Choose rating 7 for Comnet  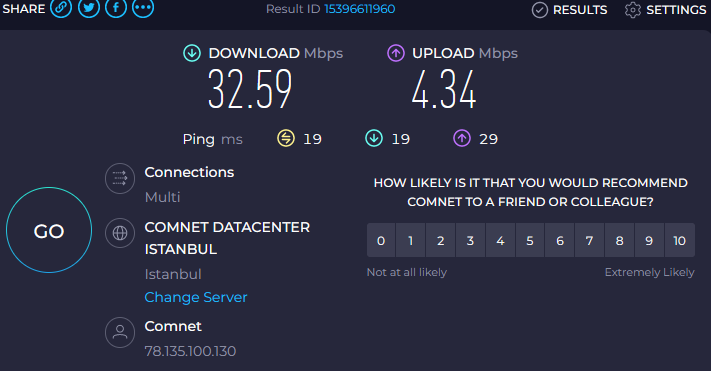coord(589,240)
